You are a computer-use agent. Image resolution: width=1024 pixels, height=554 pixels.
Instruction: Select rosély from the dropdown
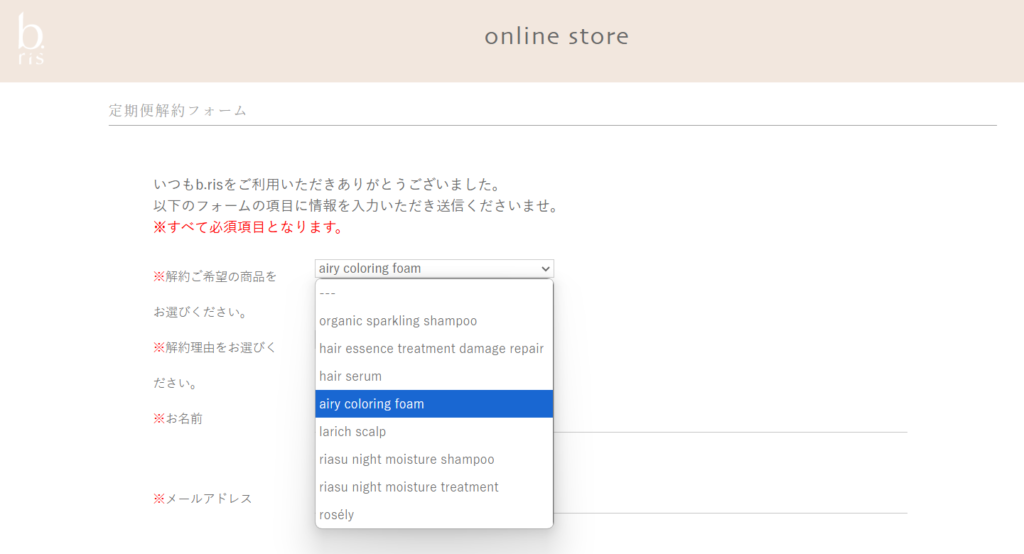click(x=434, y=515)
